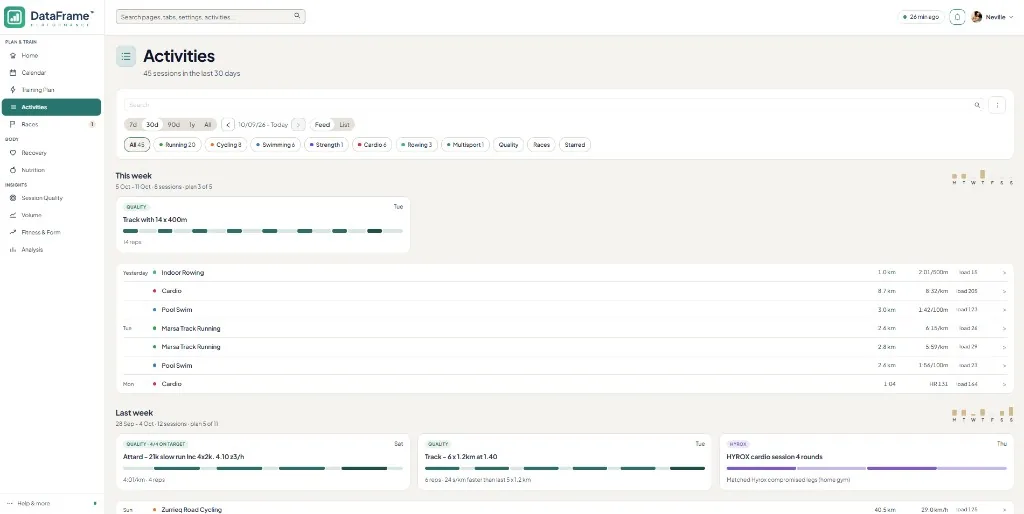Click the Last week daily load mini chart

pos(982,414)
